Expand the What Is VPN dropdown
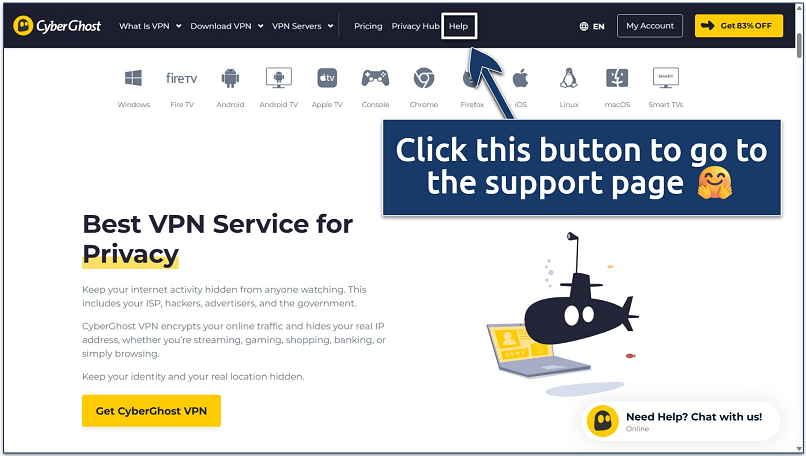The width and height of the screenshot is (806, 456). (x=150, y=26)
